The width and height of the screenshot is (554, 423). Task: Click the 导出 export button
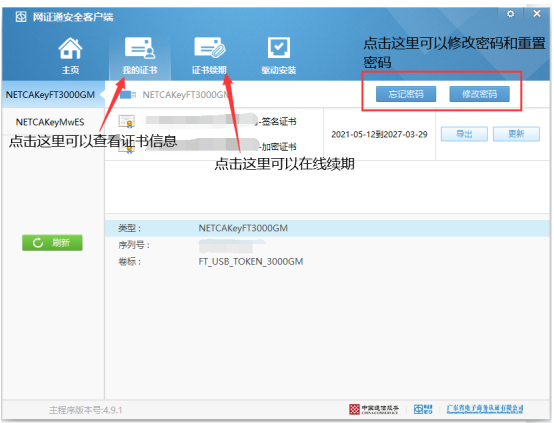tap(464, 134)
